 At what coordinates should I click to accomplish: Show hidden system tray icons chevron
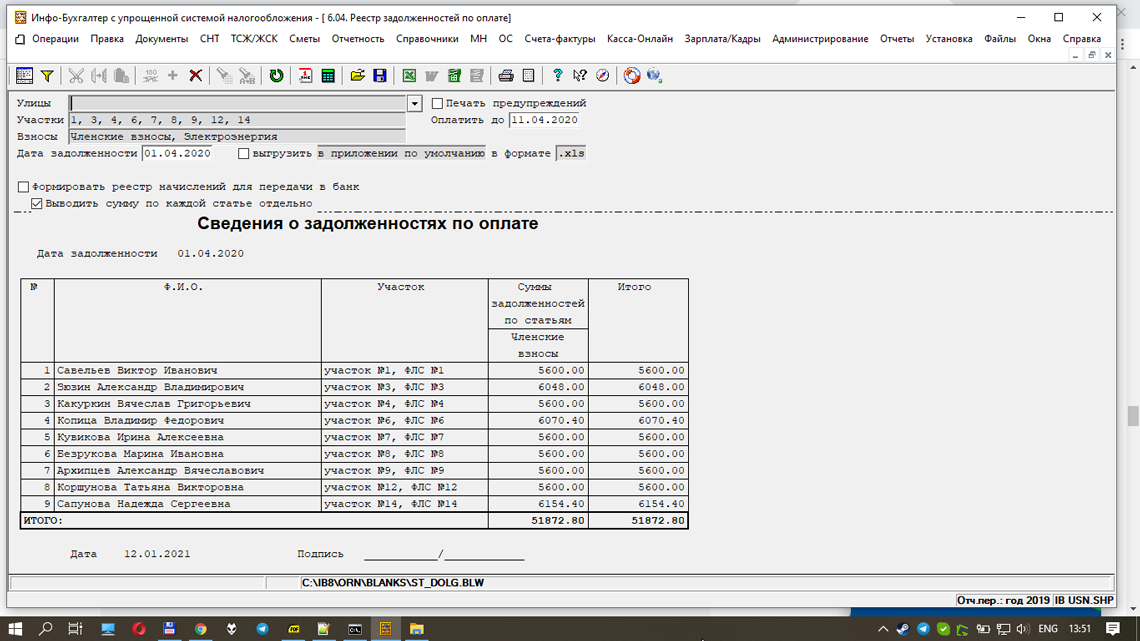tap(883, 629)
